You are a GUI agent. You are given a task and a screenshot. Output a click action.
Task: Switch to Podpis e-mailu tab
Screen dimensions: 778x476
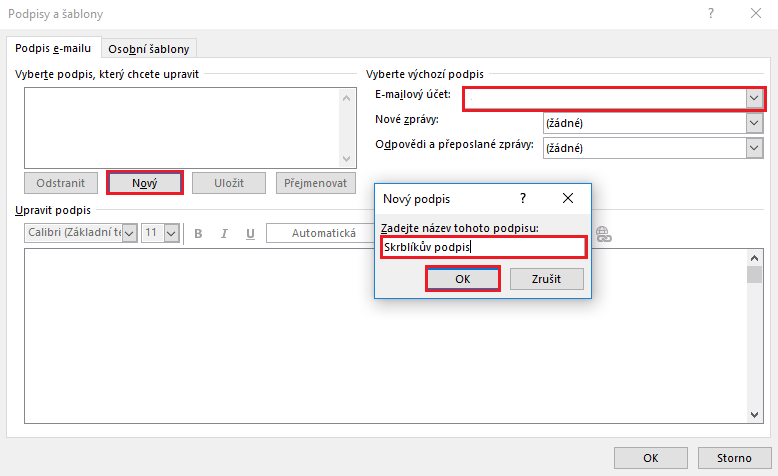(53, 48)
